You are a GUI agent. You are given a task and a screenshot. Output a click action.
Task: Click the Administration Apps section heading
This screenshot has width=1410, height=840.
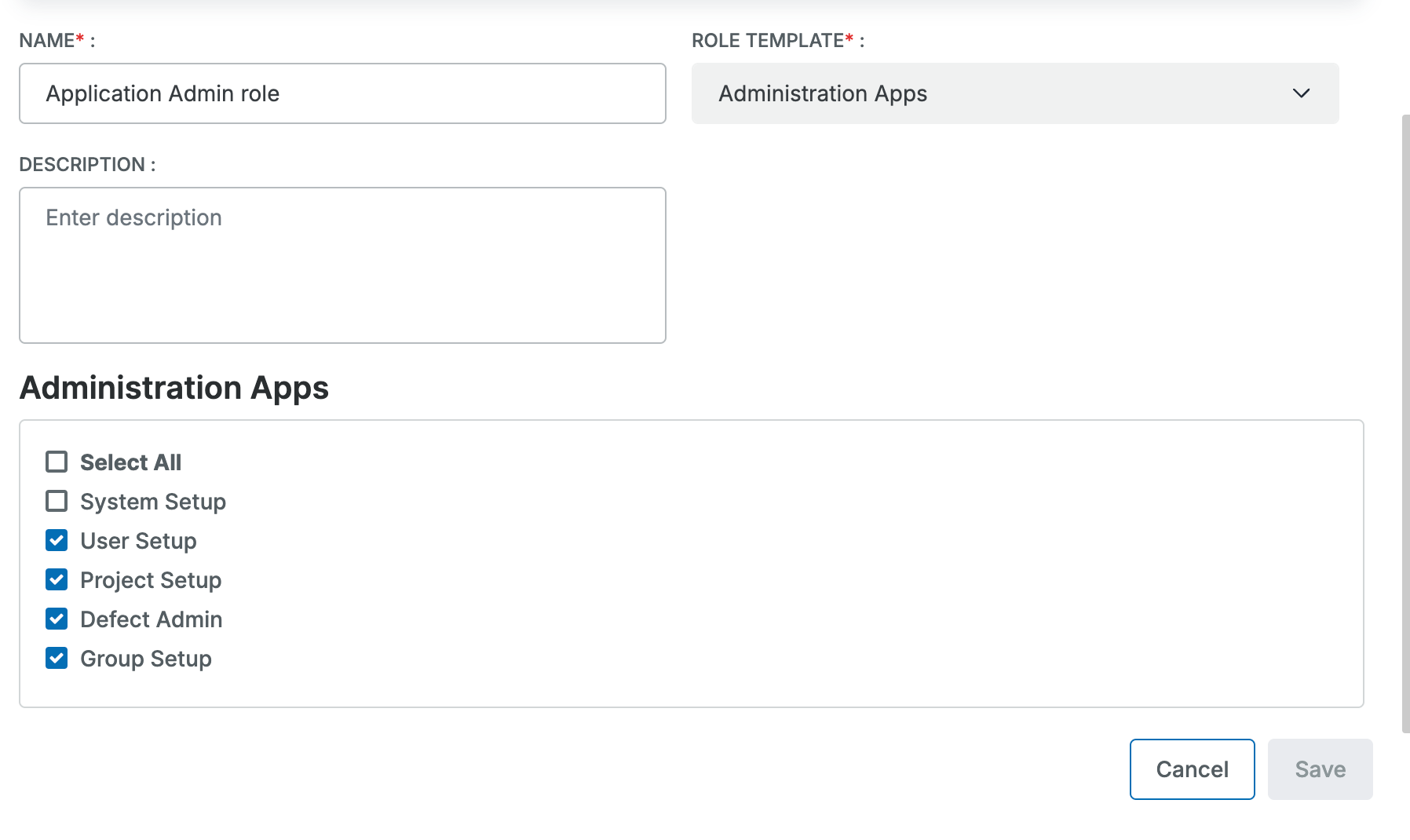[174, 388]
